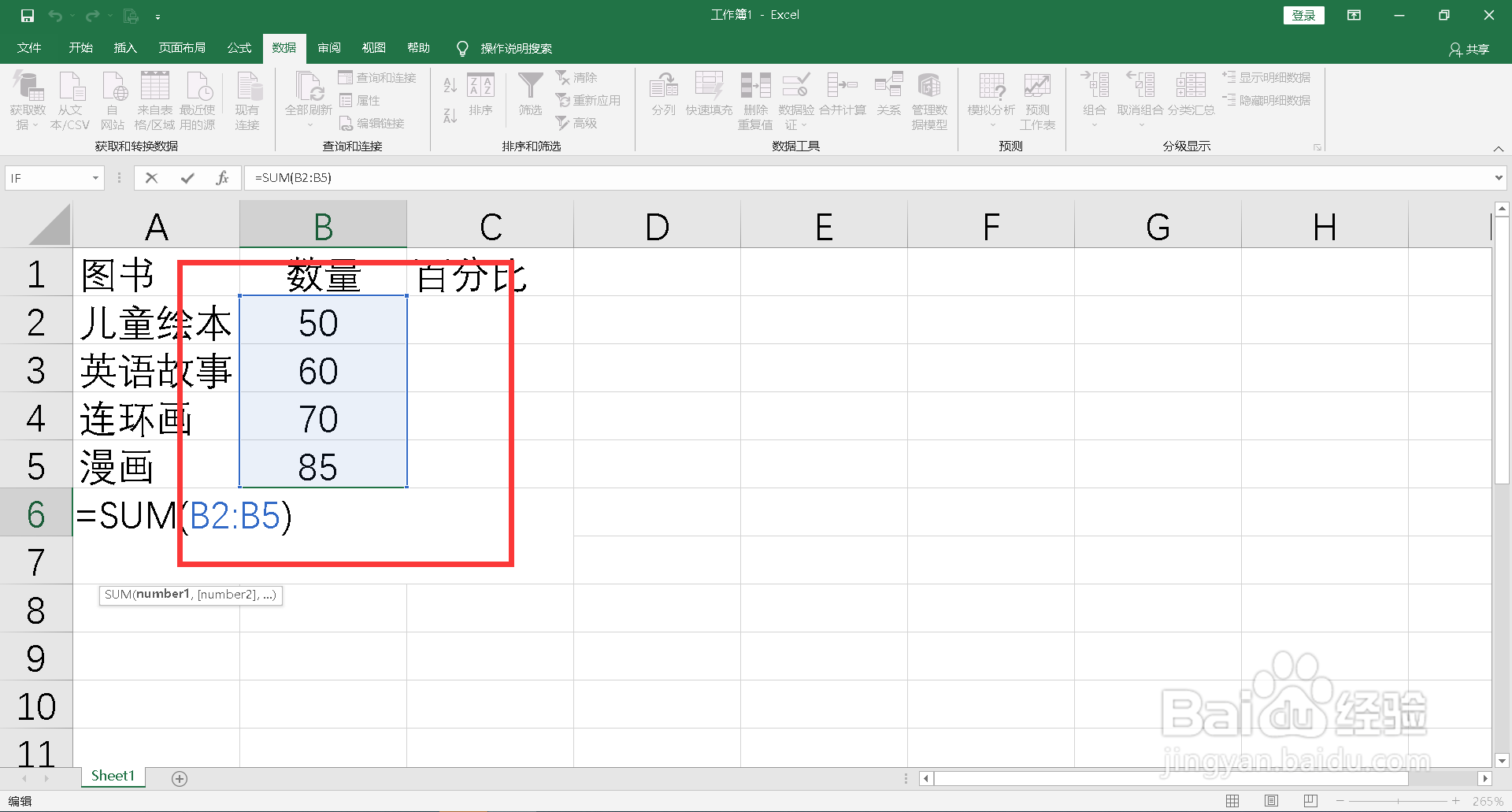Switch to Normal view in status bar
The image size is (1512, 812).
pos(1232,801)
